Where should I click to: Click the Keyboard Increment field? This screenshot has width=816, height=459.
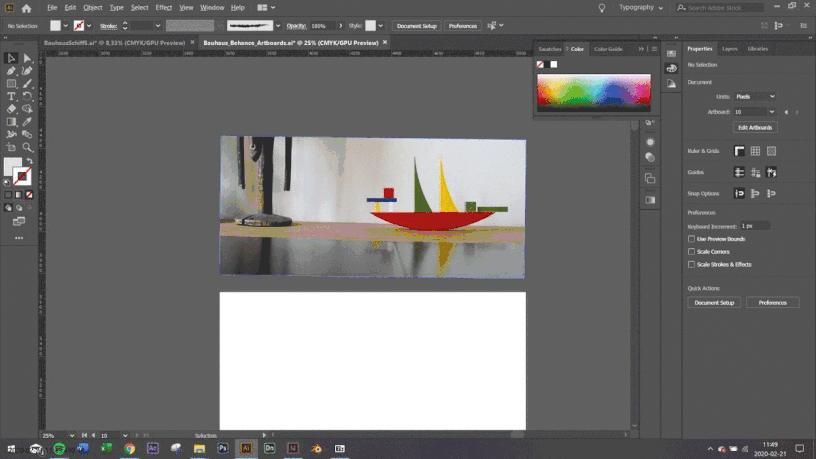click(x=755, y=226)
